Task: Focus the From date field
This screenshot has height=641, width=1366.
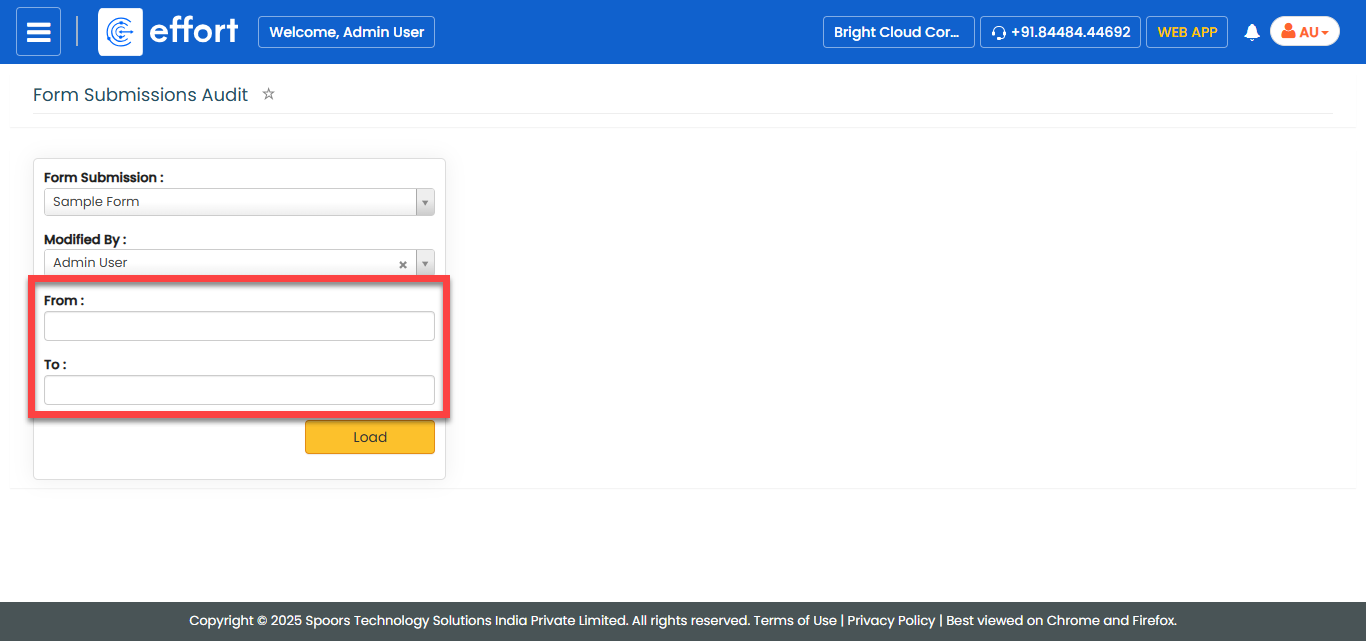Action: pos(239,326)
